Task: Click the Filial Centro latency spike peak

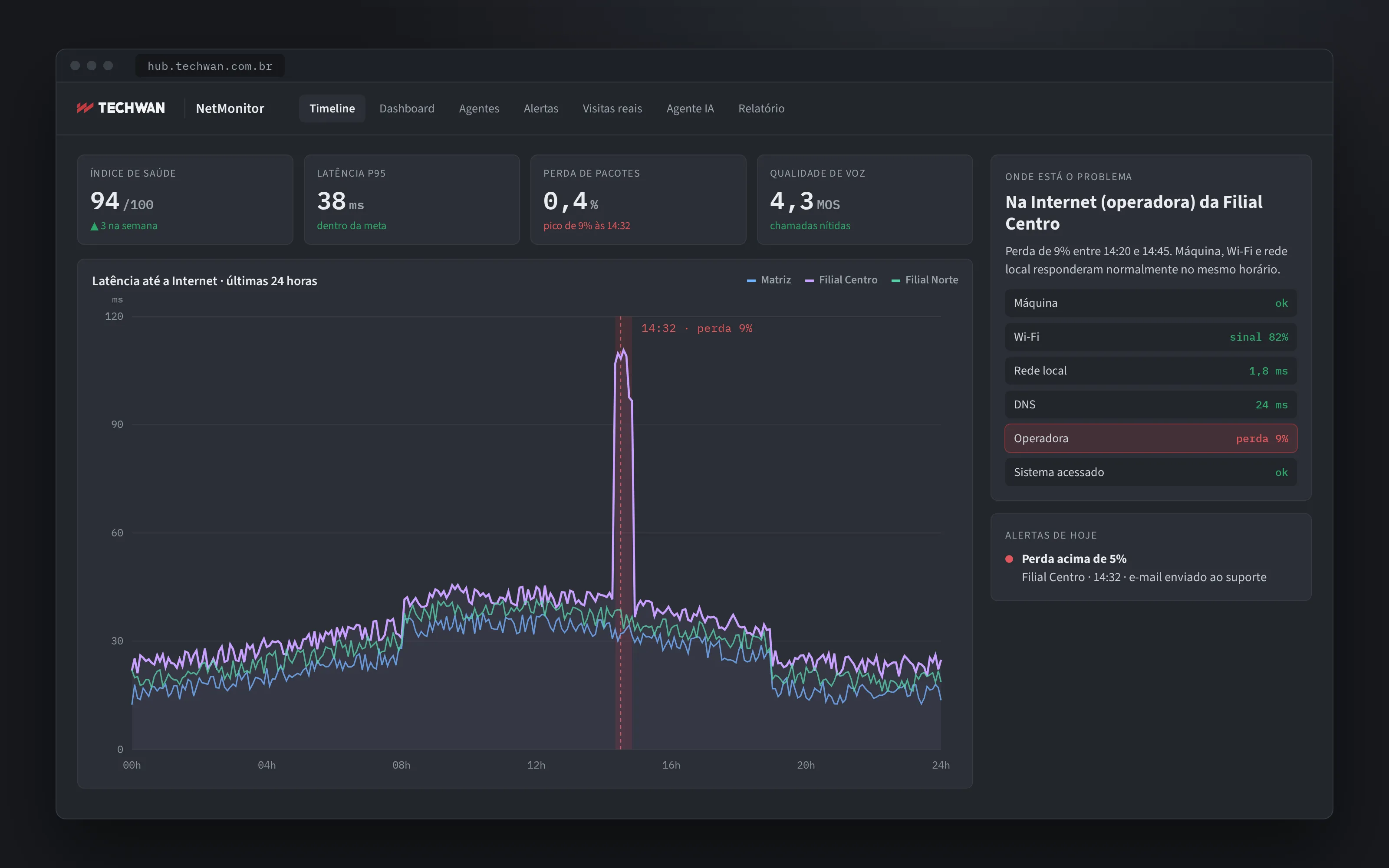Action: 623,350
